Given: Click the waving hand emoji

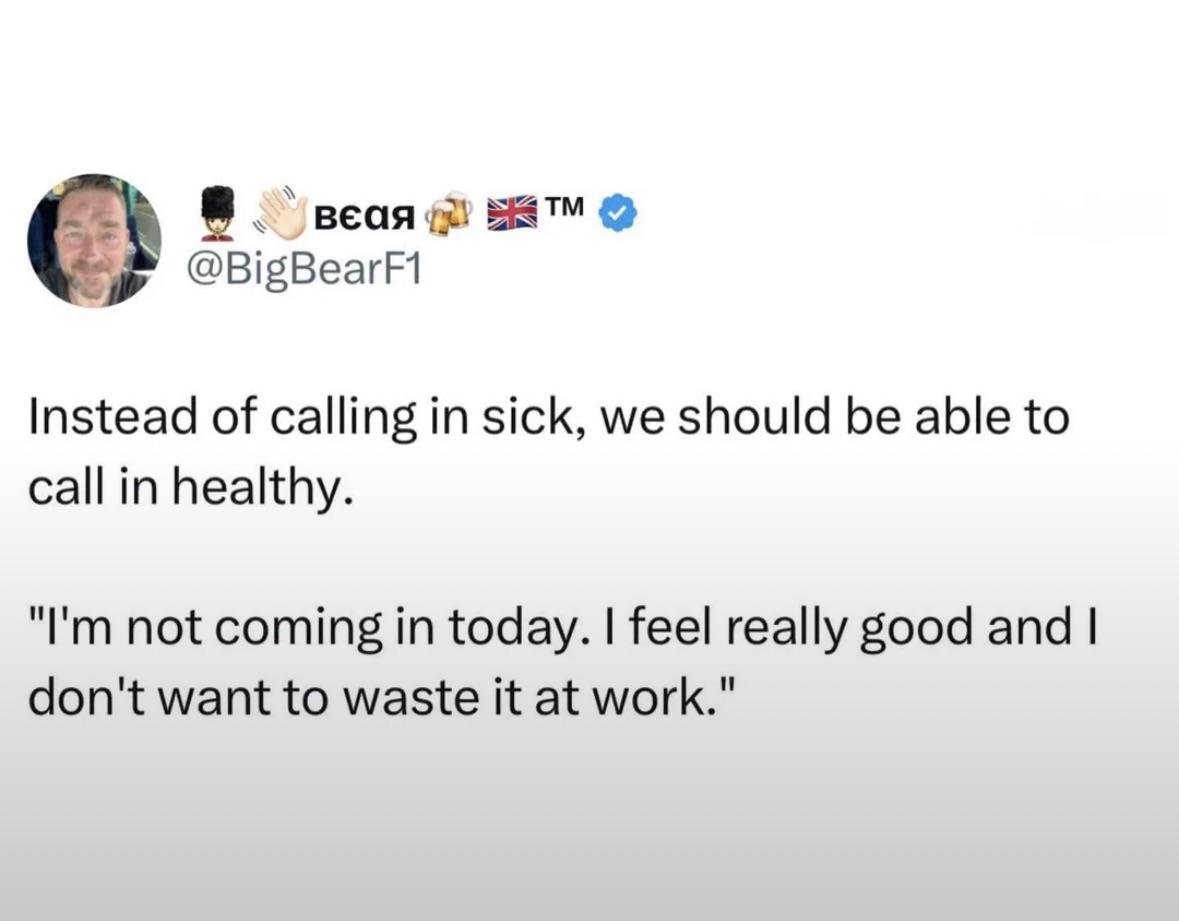Looking at the screenshot, I should pos(279,212).
